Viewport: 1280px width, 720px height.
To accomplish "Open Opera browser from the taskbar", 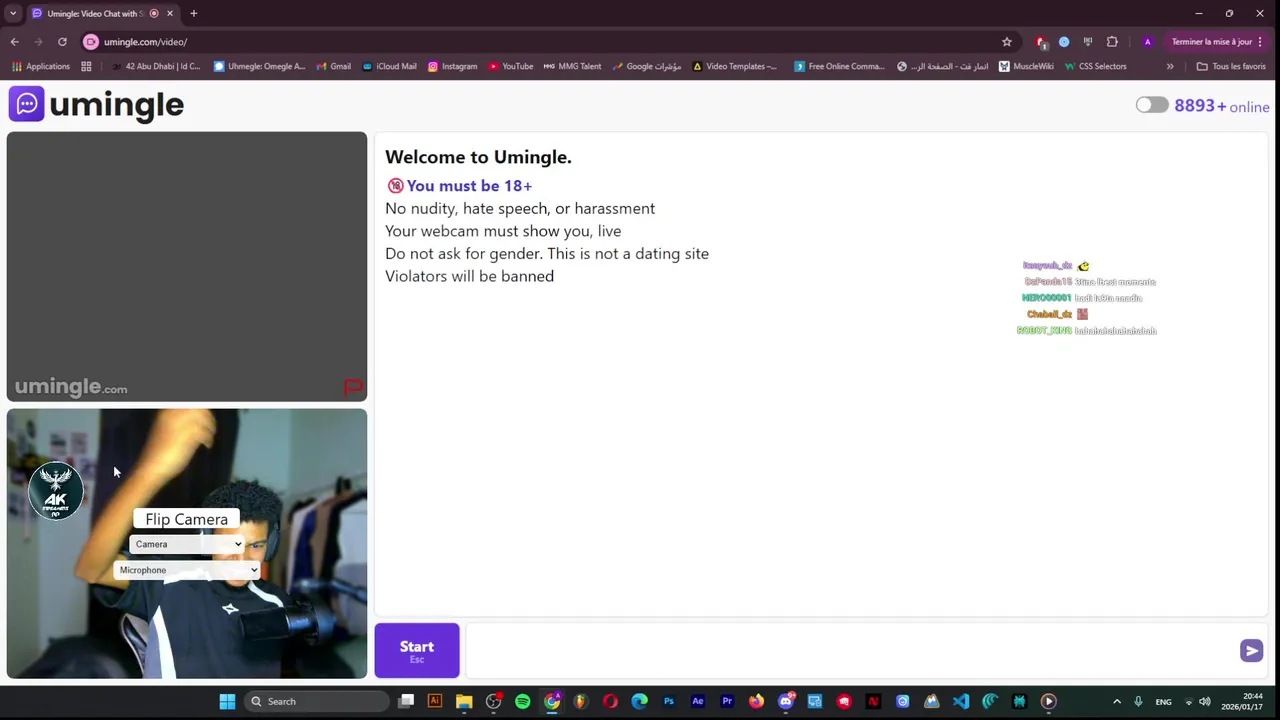I will point(610,701).
